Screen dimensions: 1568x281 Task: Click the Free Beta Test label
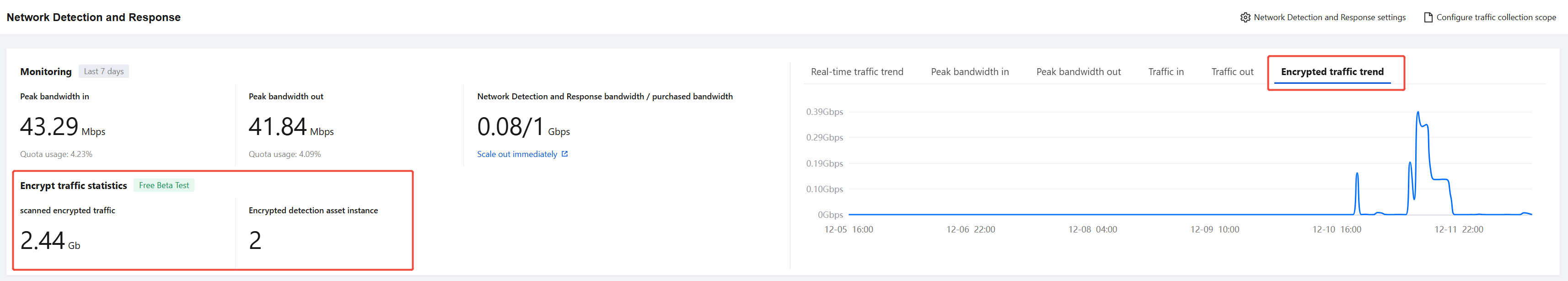(x=164, y=185)
